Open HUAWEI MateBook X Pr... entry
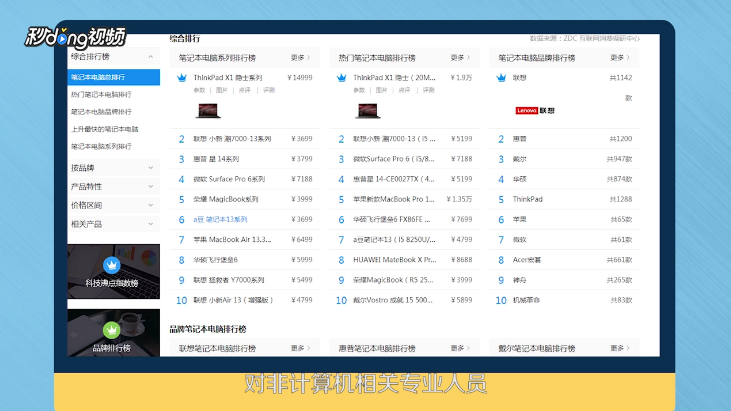The width and height of the screenshot is (731, 411). pos(395,260)
